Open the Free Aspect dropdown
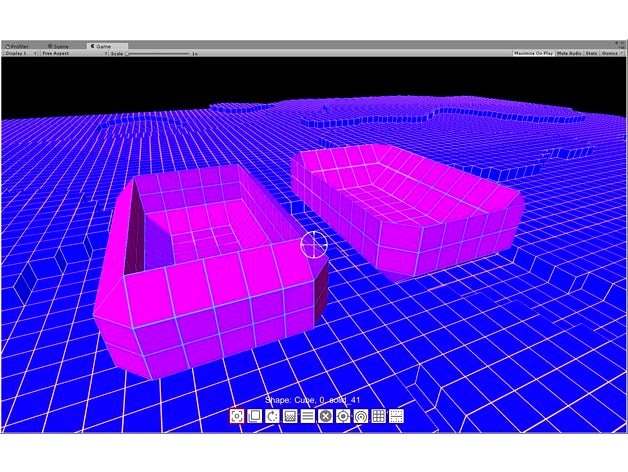This screenshot has height=472, width=628. tap(72, 53)
